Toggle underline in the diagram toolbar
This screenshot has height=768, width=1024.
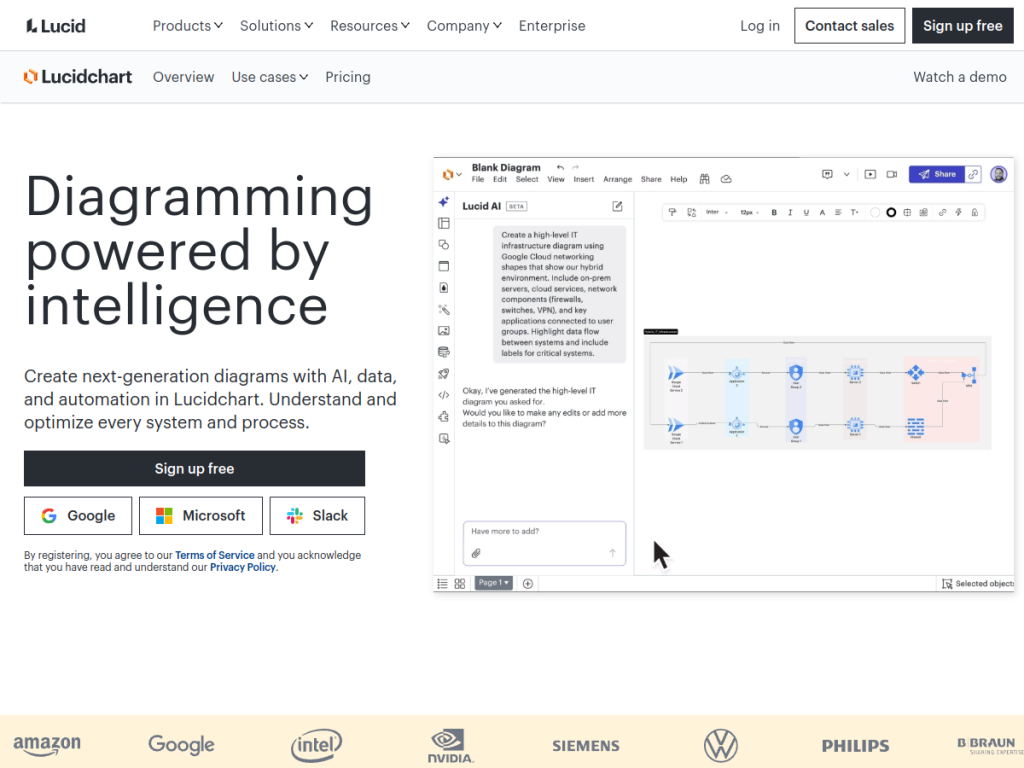click(806, 212)
